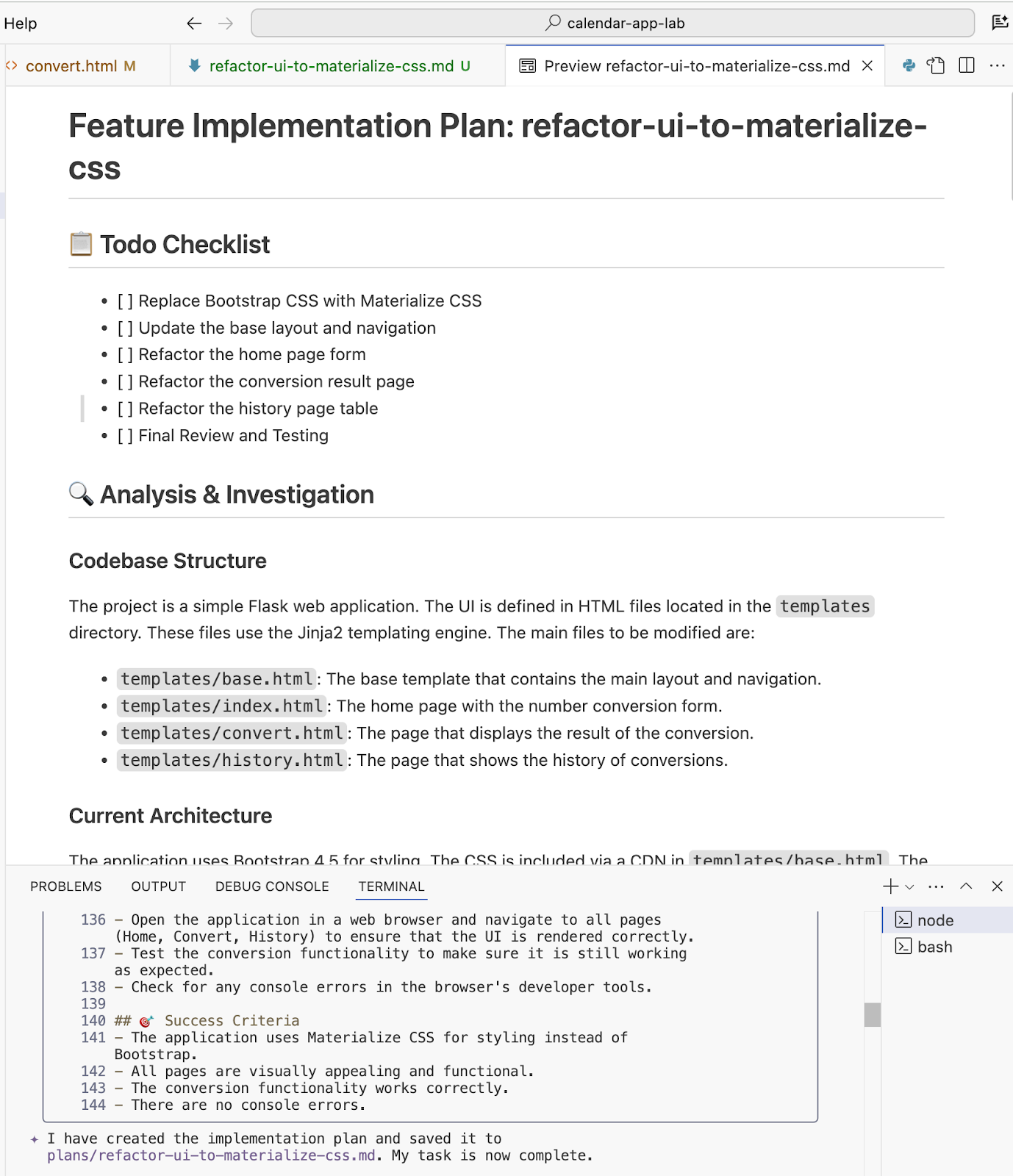Click the Python icon in editor toolbar
Screen dimensions: 1013x1176
point(909,65)
